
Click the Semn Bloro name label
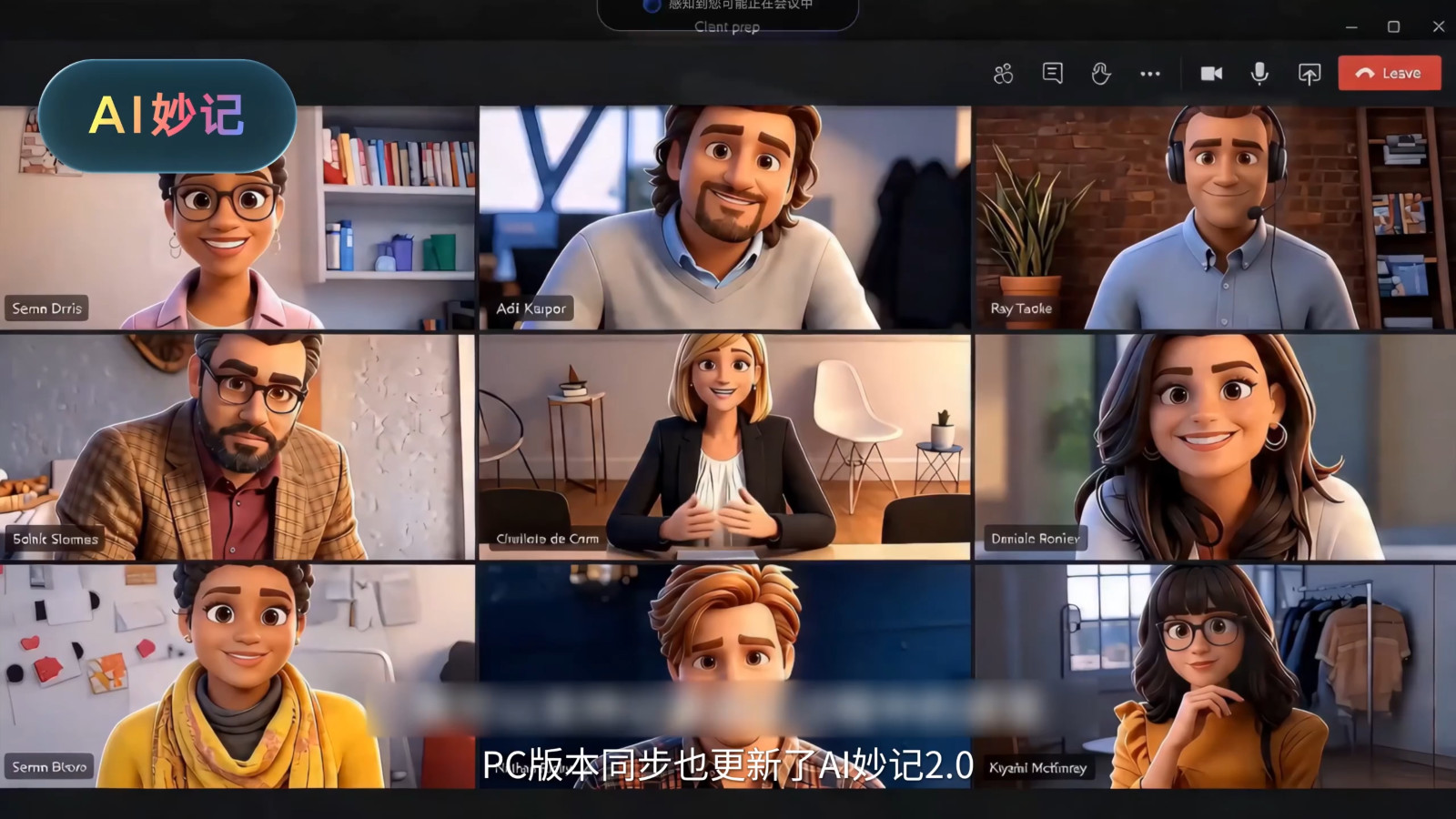(50, 767)
